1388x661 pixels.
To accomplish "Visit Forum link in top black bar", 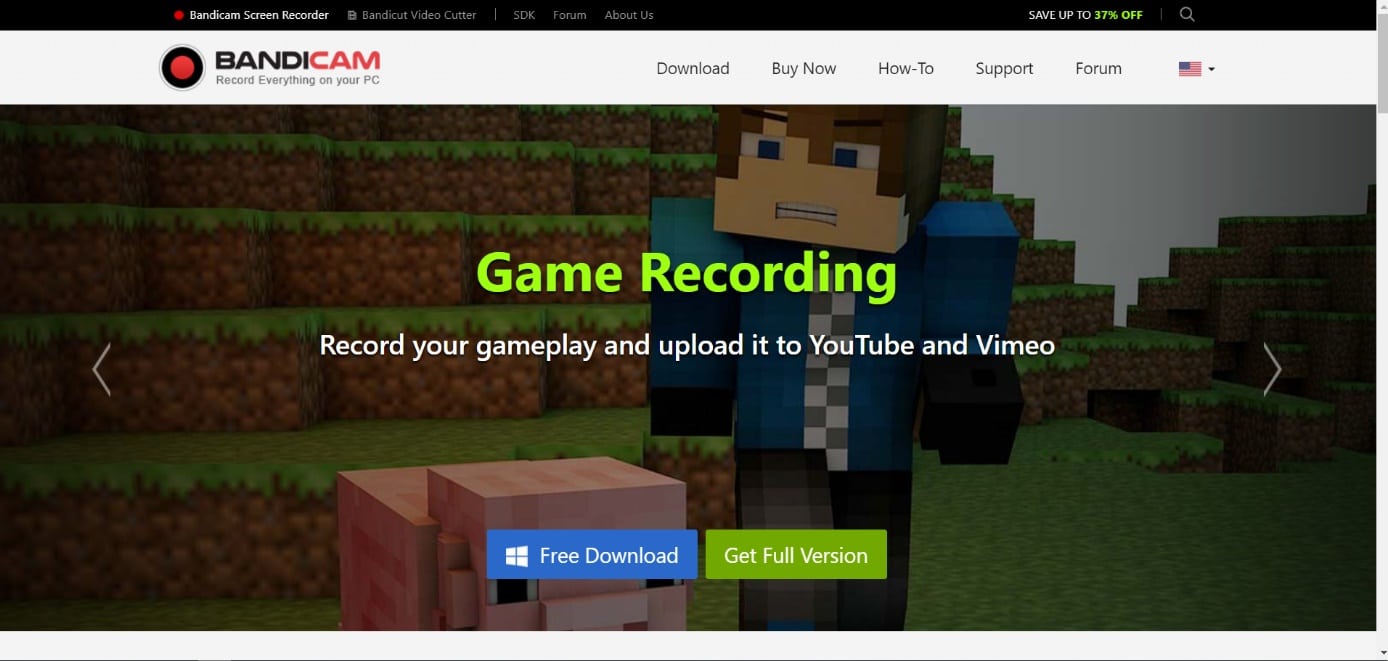I will pyautogui.click(x=570, y=15).
